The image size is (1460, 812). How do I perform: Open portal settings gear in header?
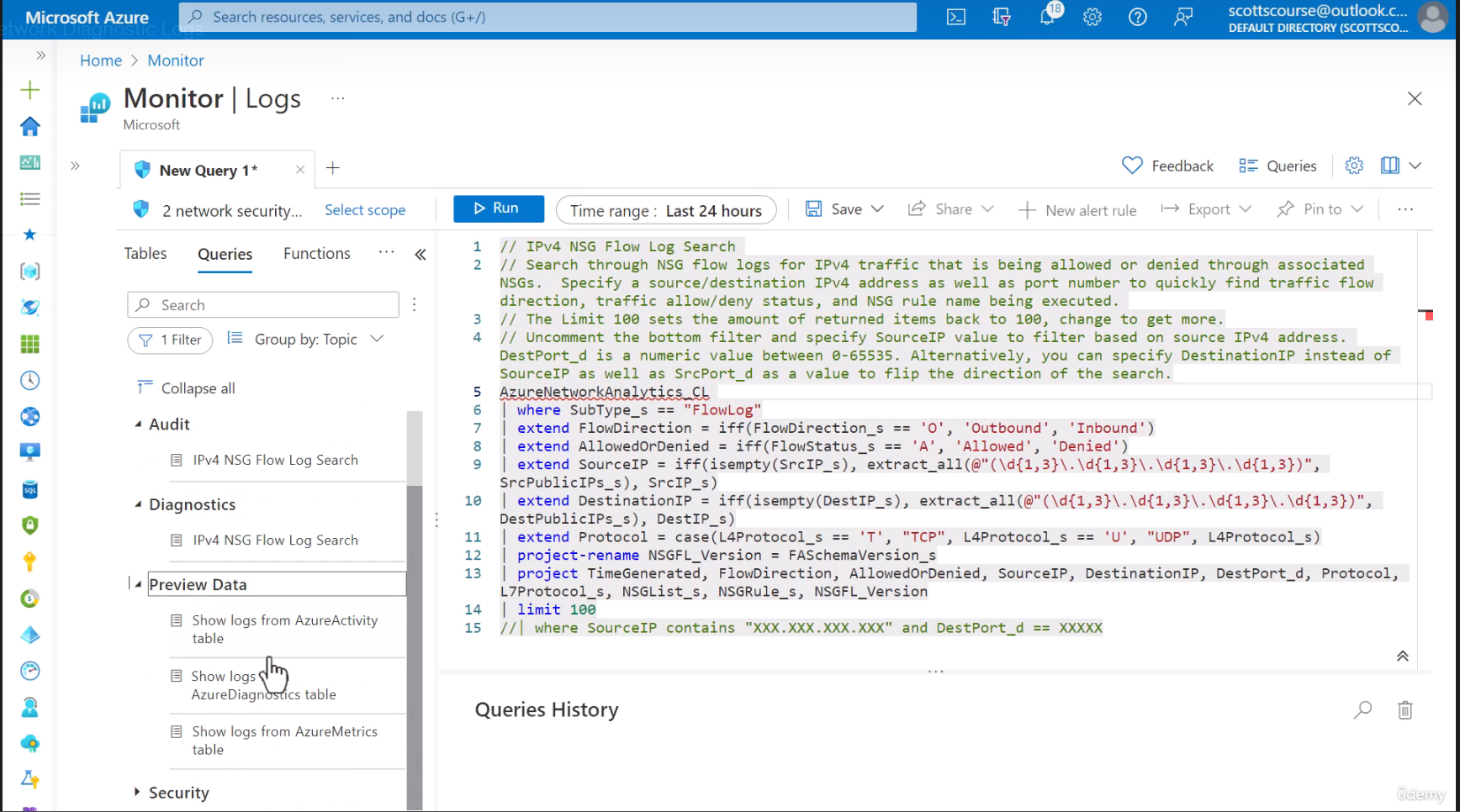(x=1092, y=17)
